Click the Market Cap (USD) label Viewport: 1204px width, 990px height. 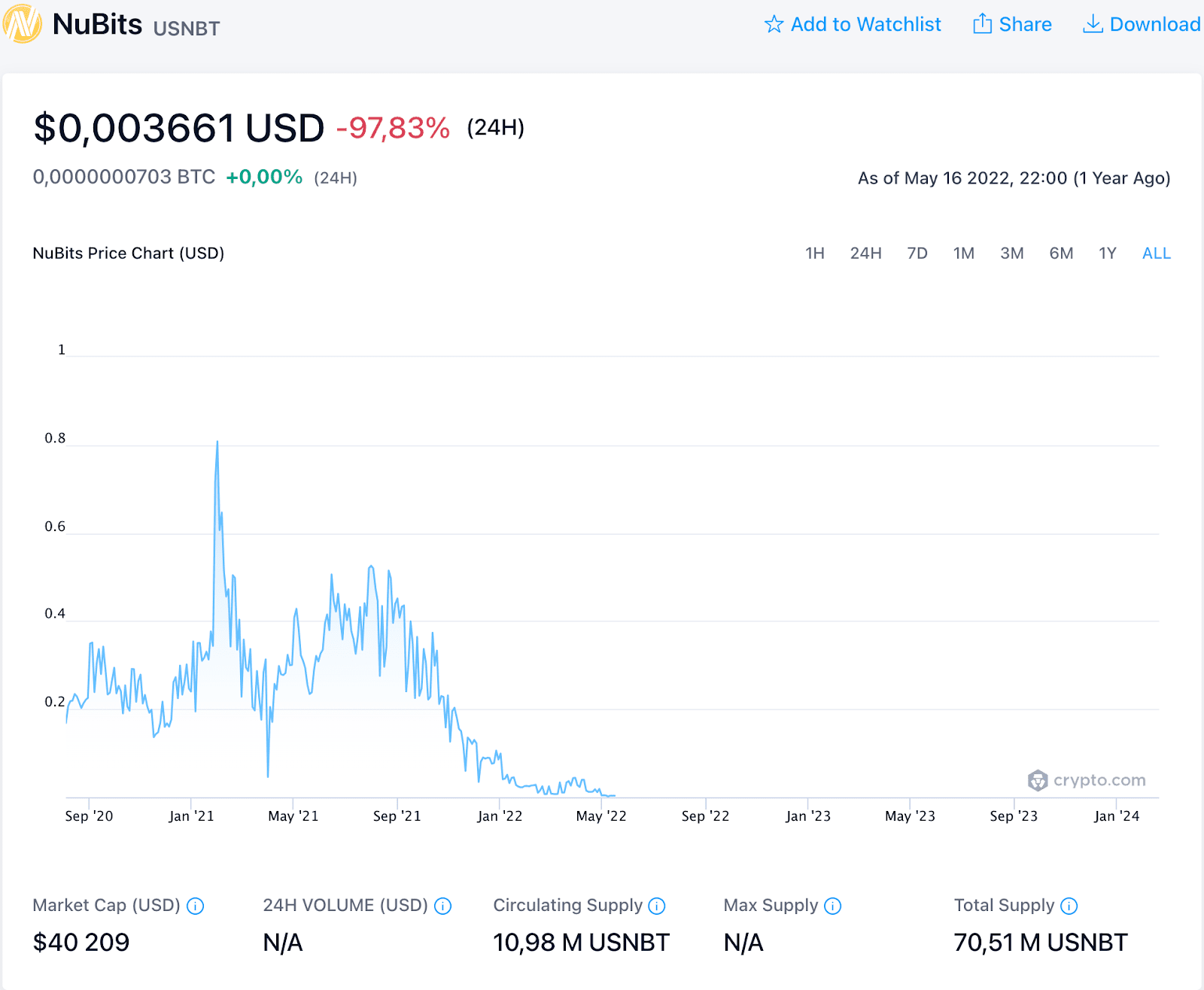coord(107,906)
